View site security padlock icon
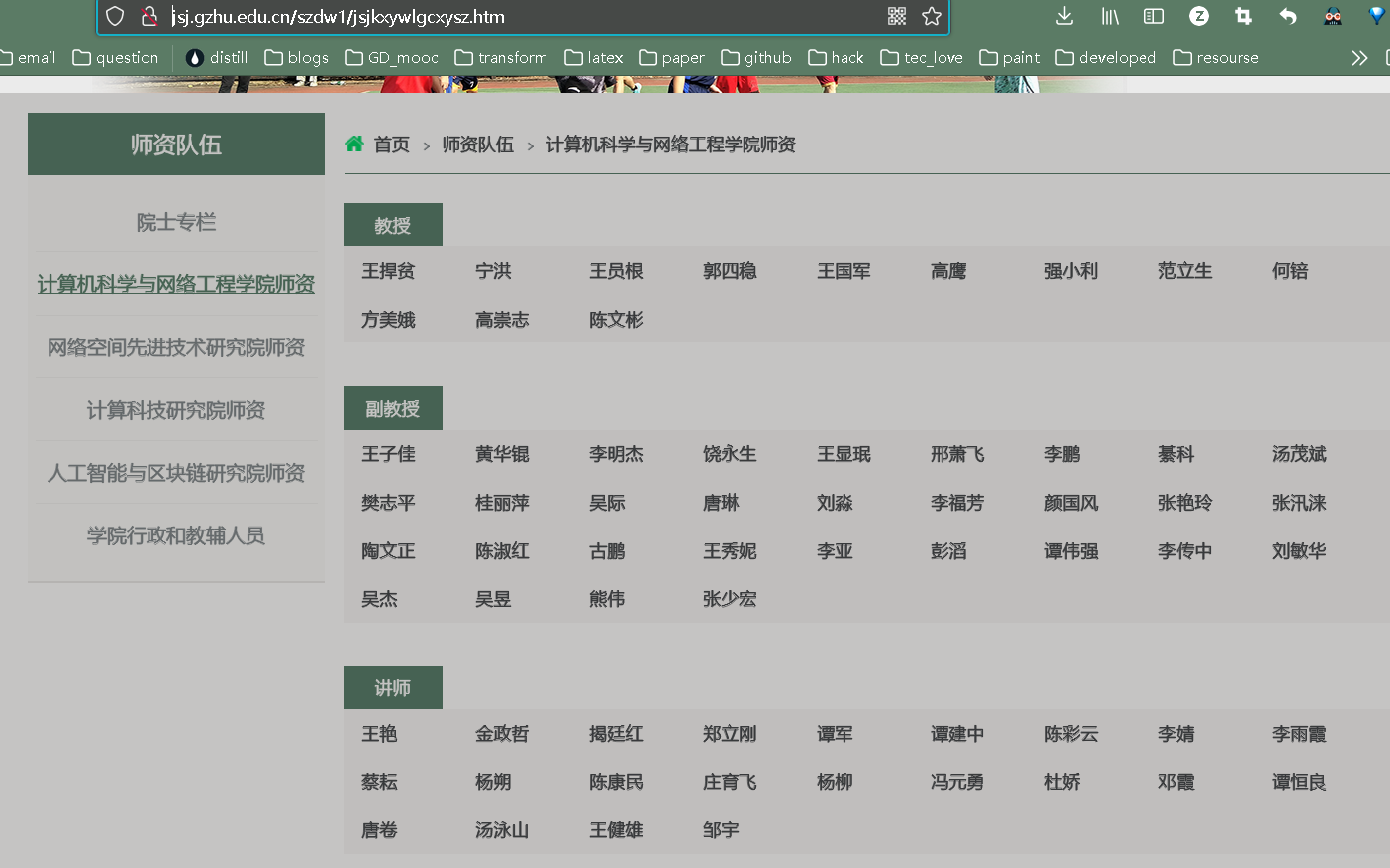 [150, 16]
